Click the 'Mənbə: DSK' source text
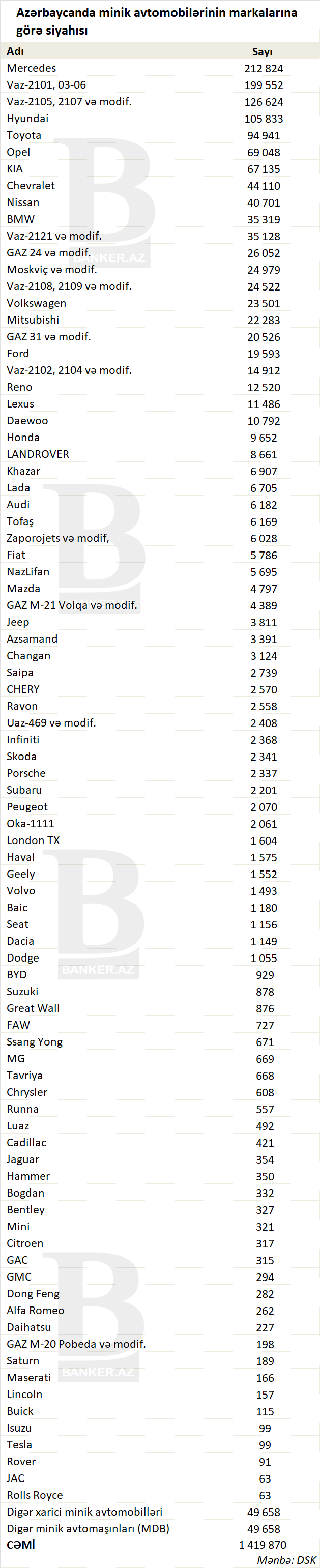The height and width of the screenshot is (1568, 320). pos(286,1559)
